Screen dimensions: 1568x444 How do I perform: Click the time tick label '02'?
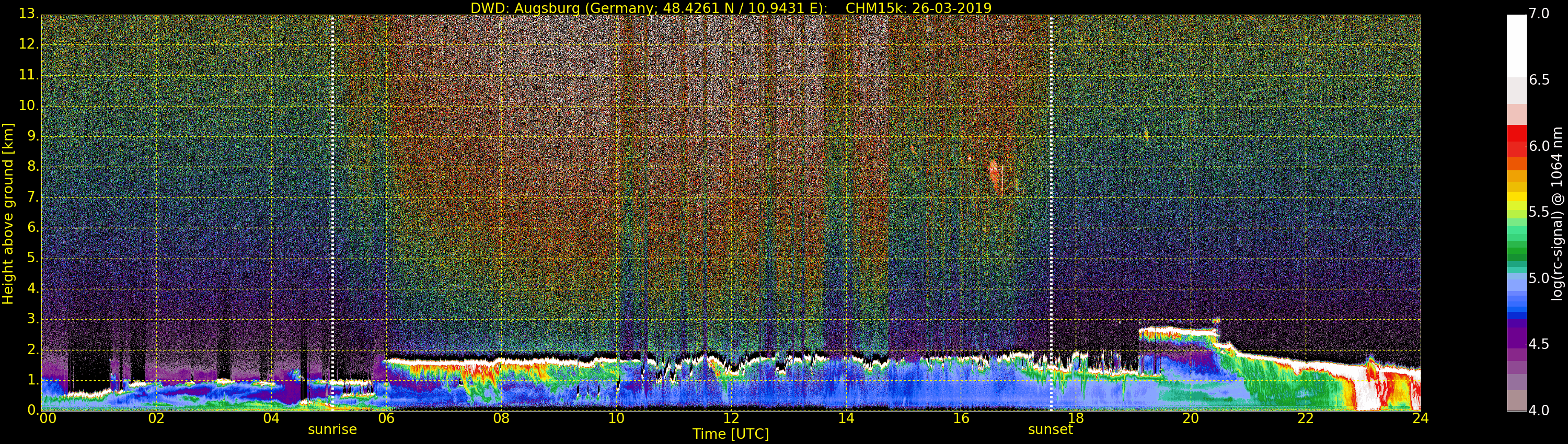tap(156, 418)
